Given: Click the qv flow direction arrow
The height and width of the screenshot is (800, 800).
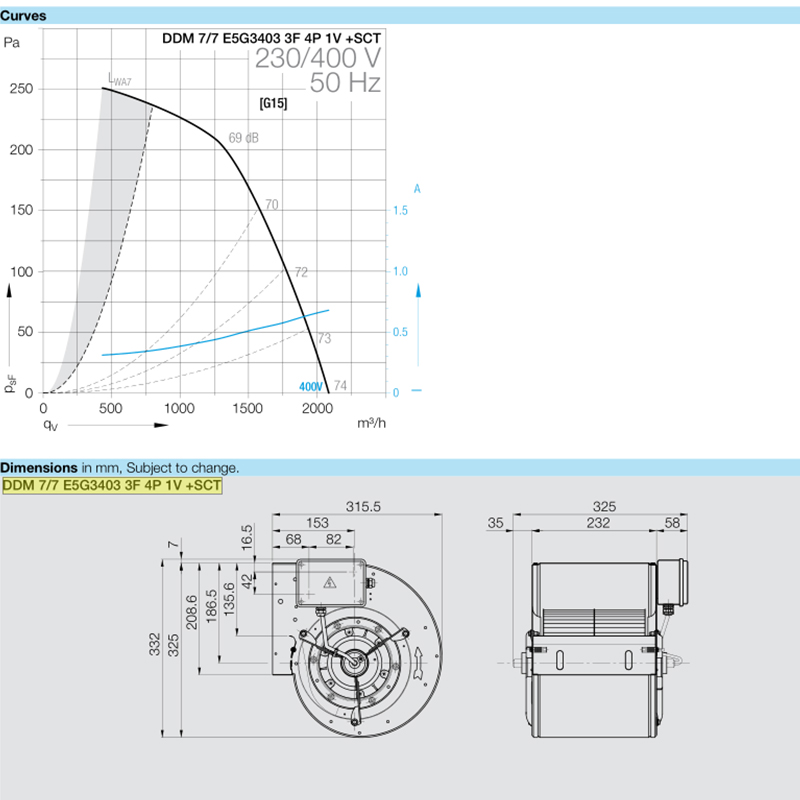Looking at the screenshot, I should pos(118,425).
